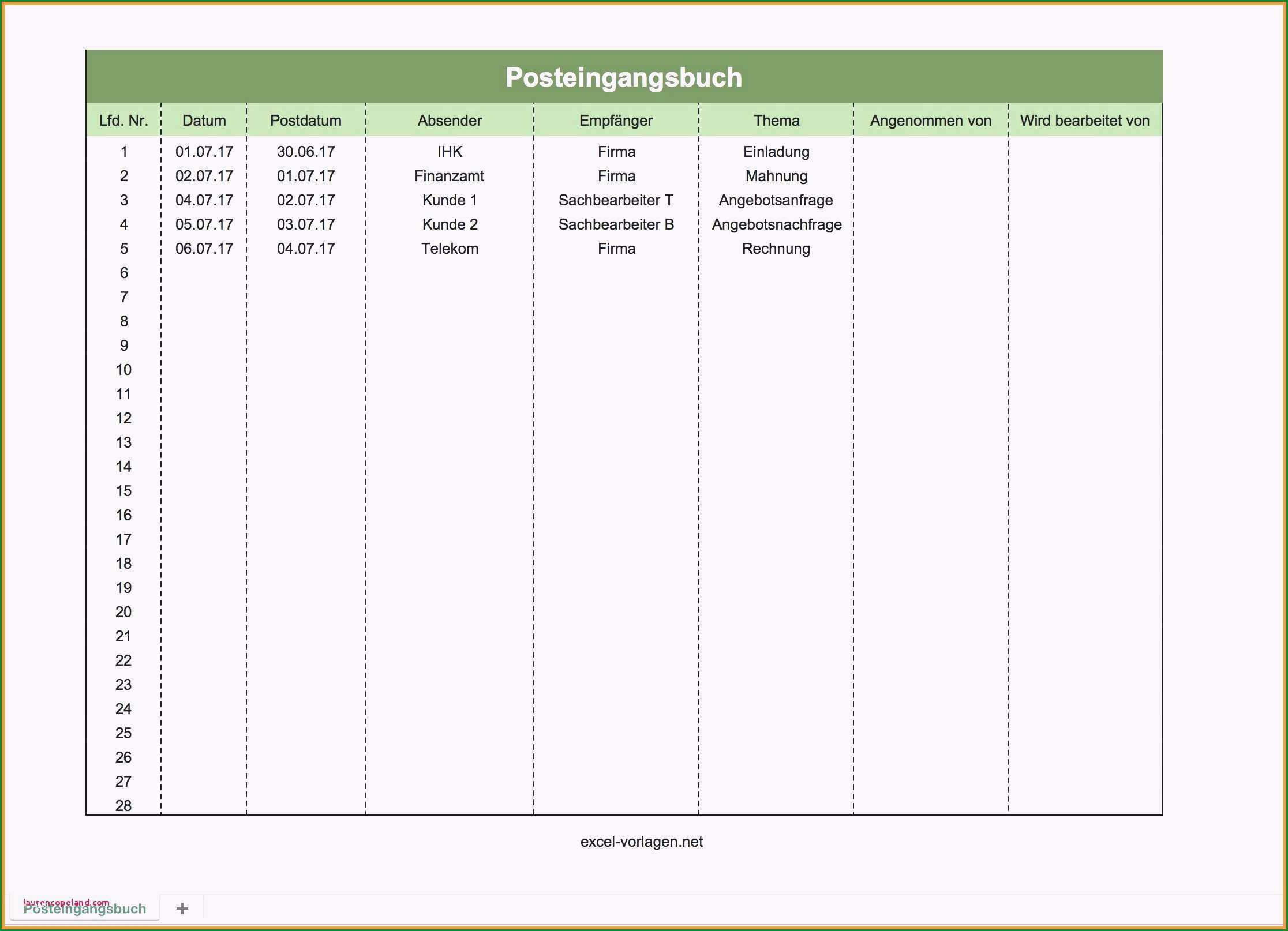Click Datum cell 05.07.17
The height and width of the screenshot is (931, 1288).
[x=204, y=224]
